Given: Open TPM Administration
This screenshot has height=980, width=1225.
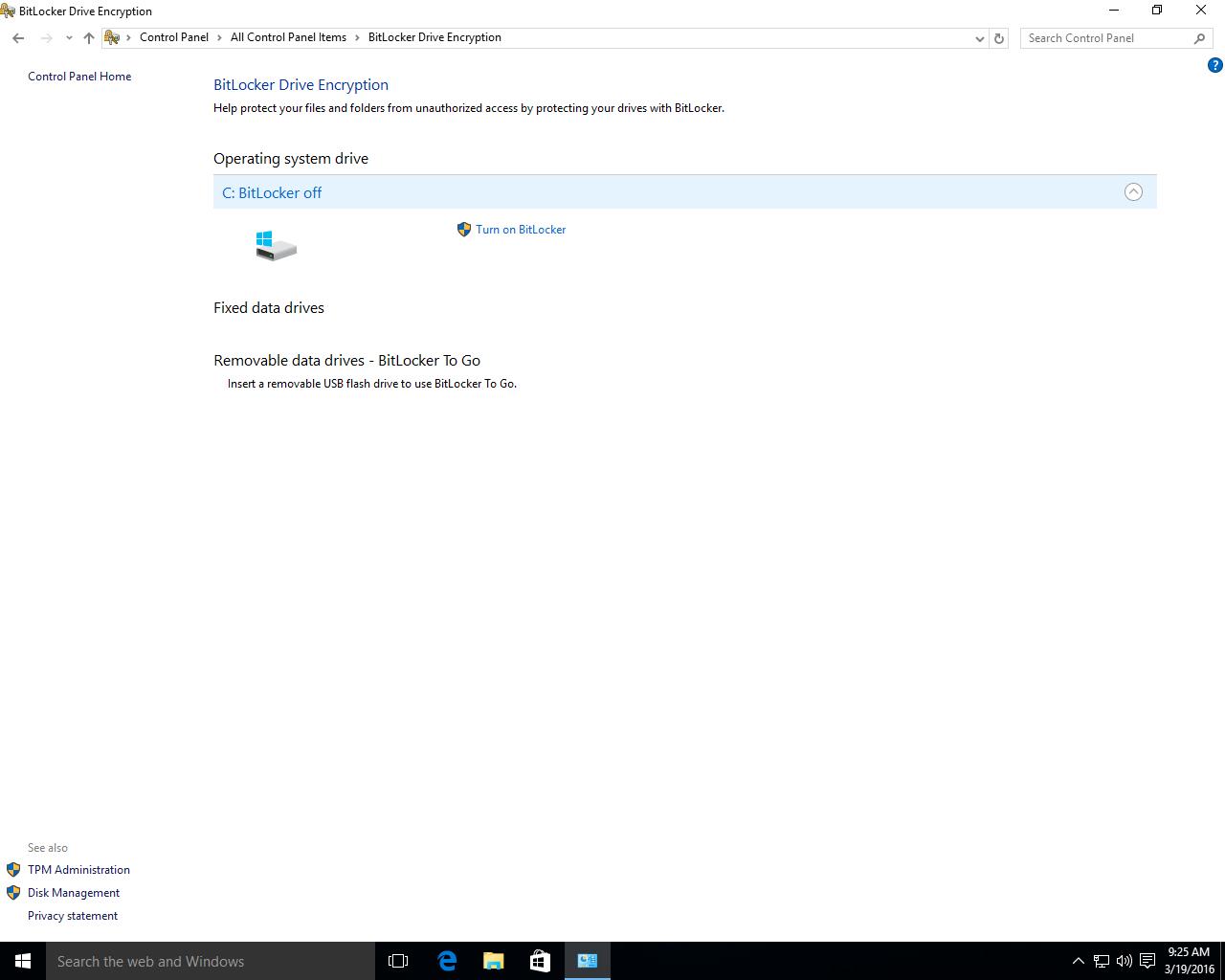Looking at the screenshot, I should tap(78, 870).
